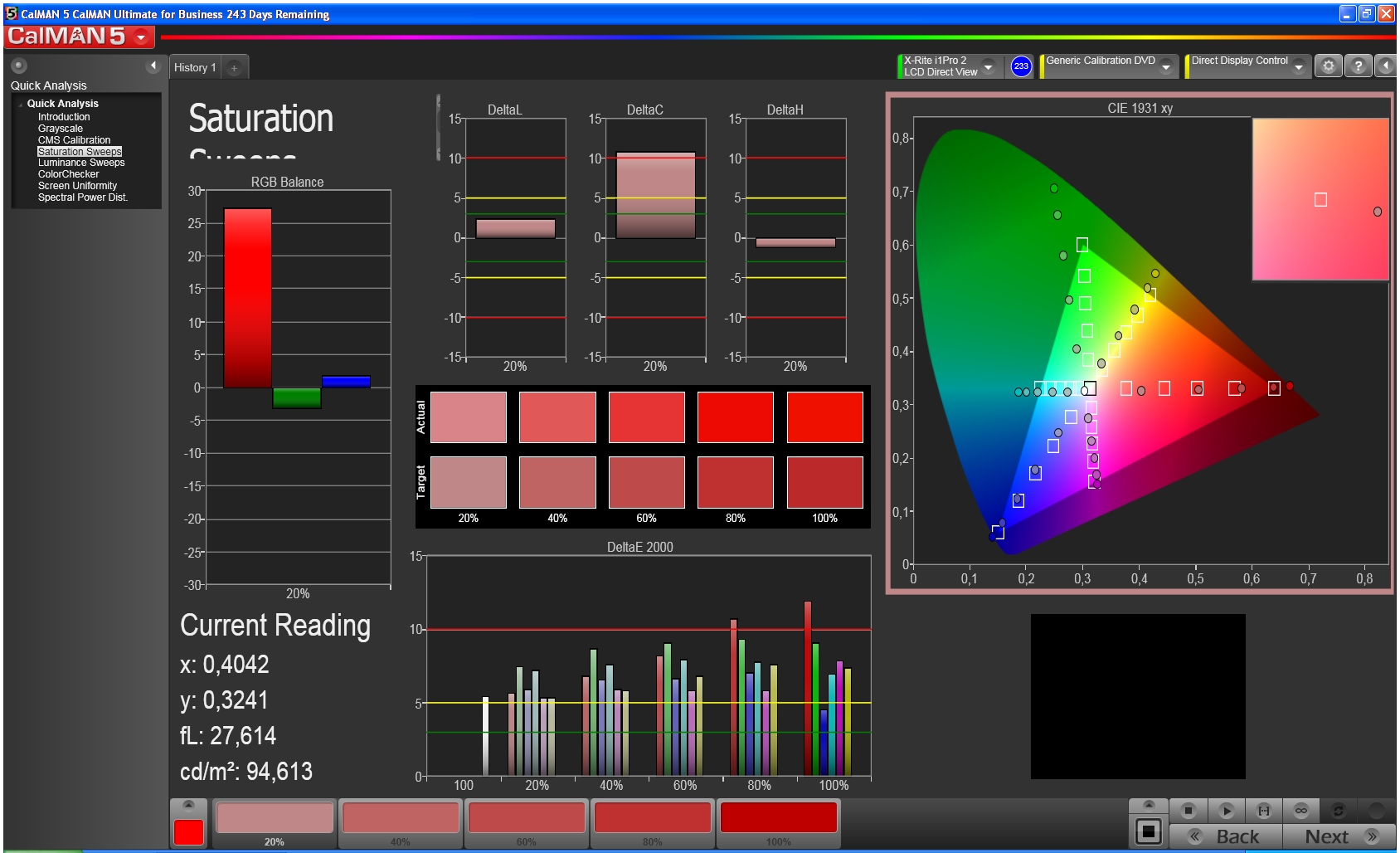Viewport: 1400px width, 853px height.
Task: Click the read single measurement icon
Action: pyautogui.click(x=1264, y=811)
